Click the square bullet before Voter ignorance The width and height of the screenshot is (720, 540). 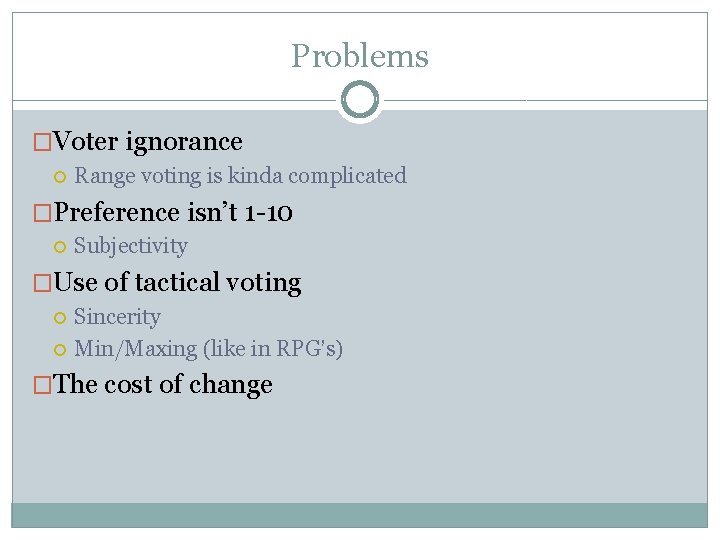click(43, 143)
